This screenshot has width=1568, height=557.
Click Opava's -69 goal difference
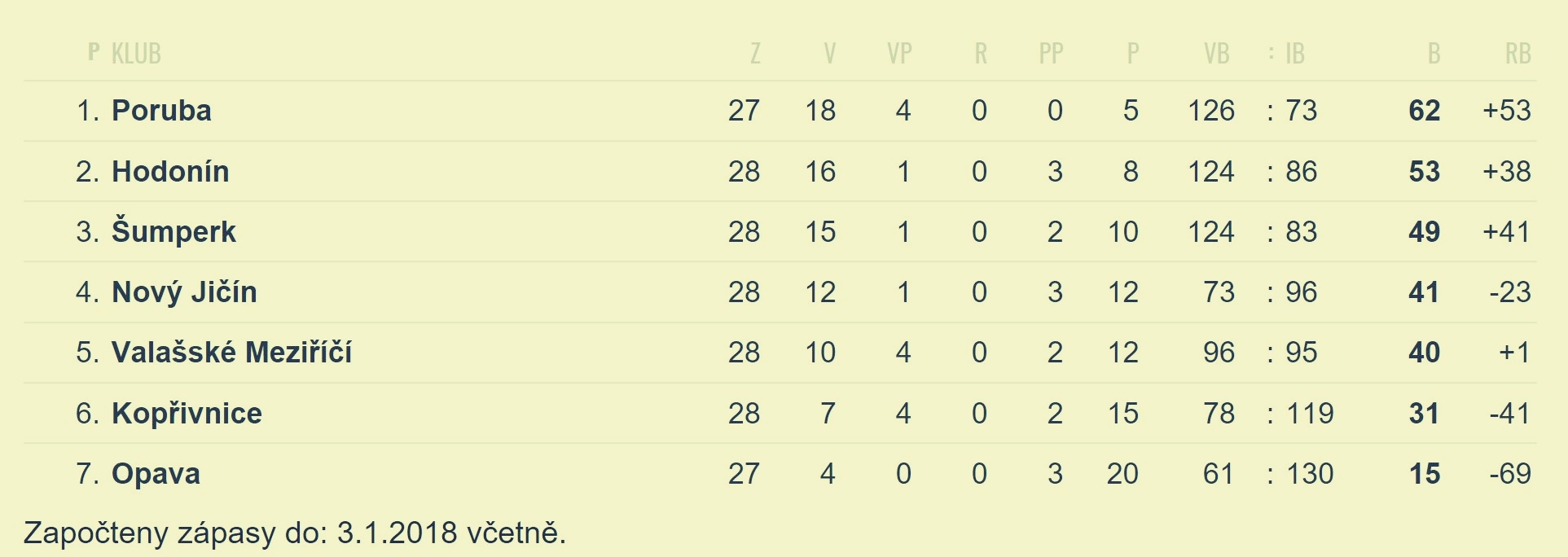pos(1510,474)
